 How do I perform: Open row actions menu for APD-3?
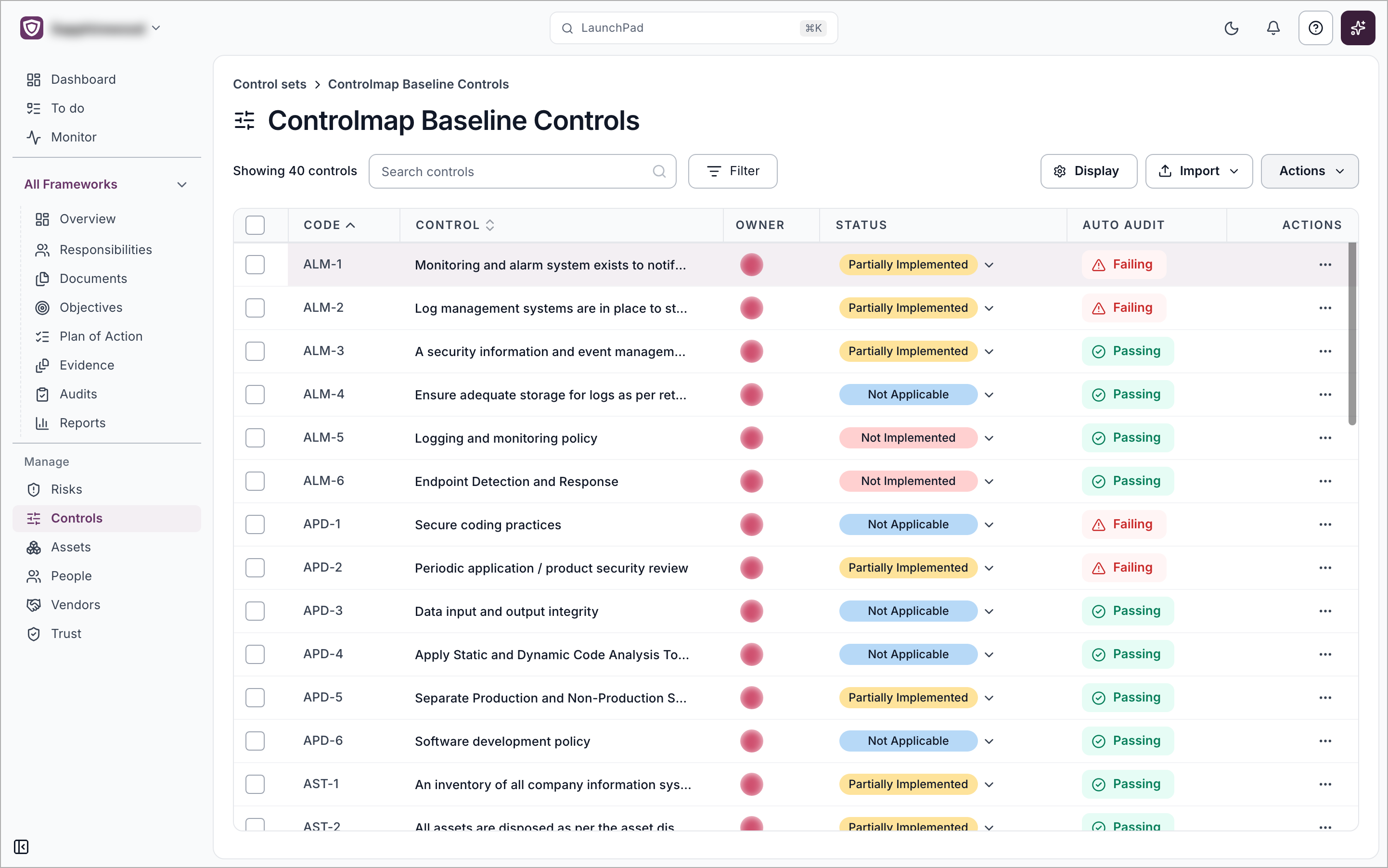(1325, 611)
